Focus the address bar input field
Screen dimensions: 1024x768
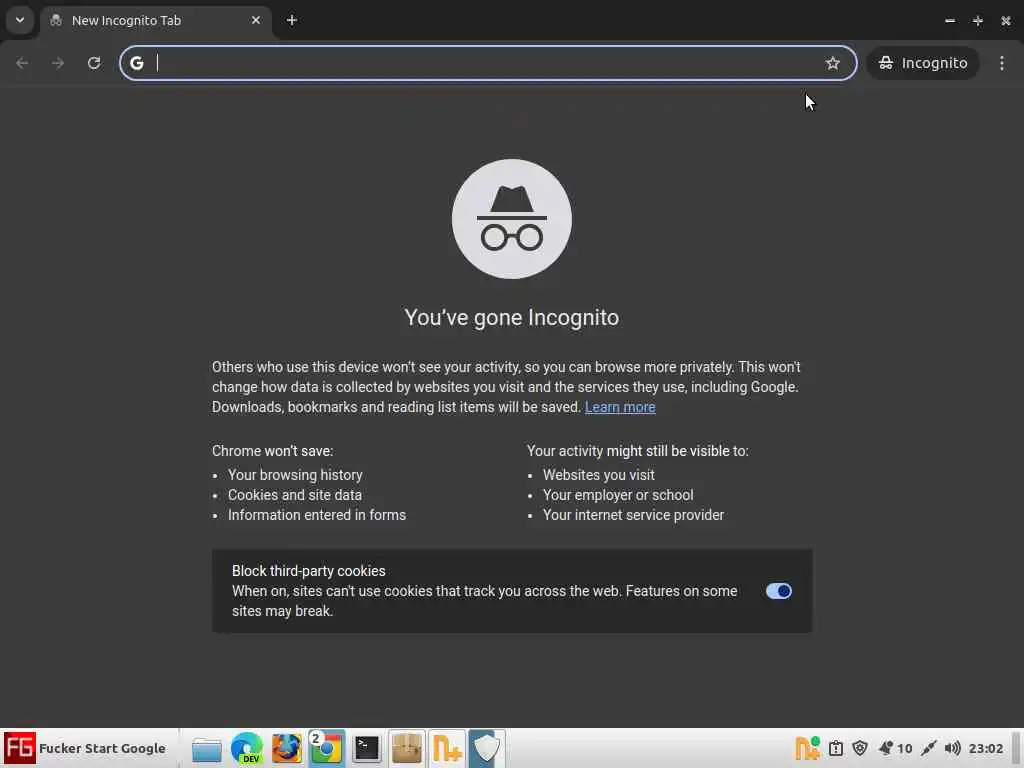click(487, 63)
